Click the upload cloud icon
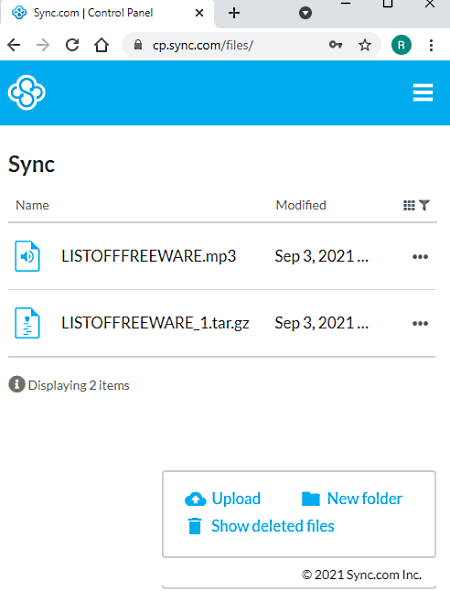 (x=195, y=499)
